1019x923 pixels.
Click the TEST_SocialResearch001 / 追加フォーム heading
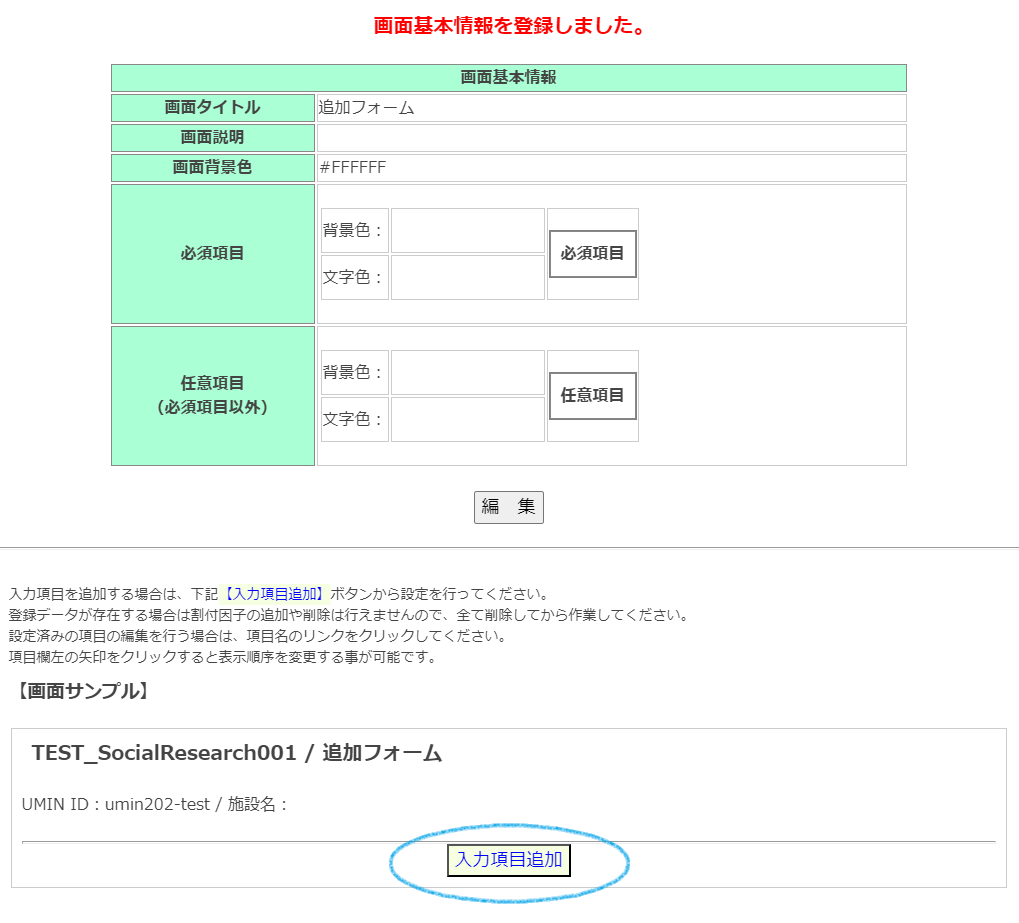point(237,754)
